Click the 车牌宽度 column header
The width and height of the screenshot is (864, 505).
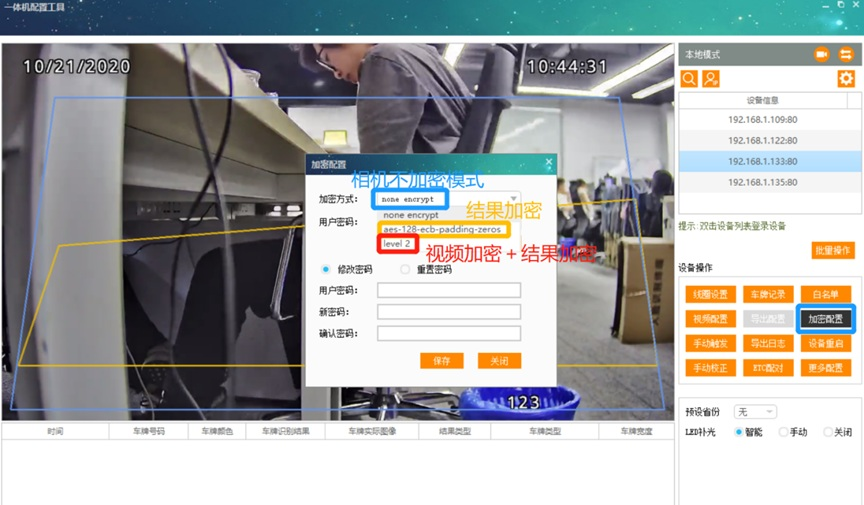coord(636,431)
